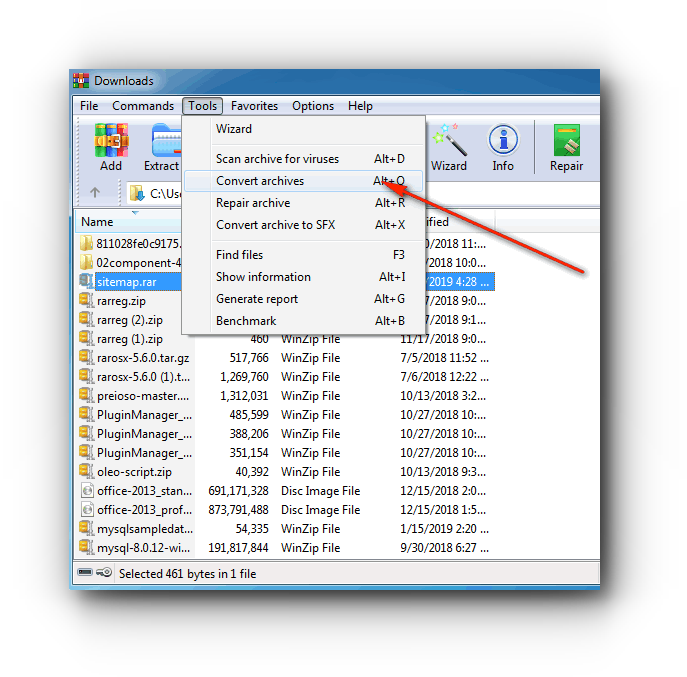Screen dimensions: 687x677
Task: Close the open Tools menu
Action: coord(202,106)
